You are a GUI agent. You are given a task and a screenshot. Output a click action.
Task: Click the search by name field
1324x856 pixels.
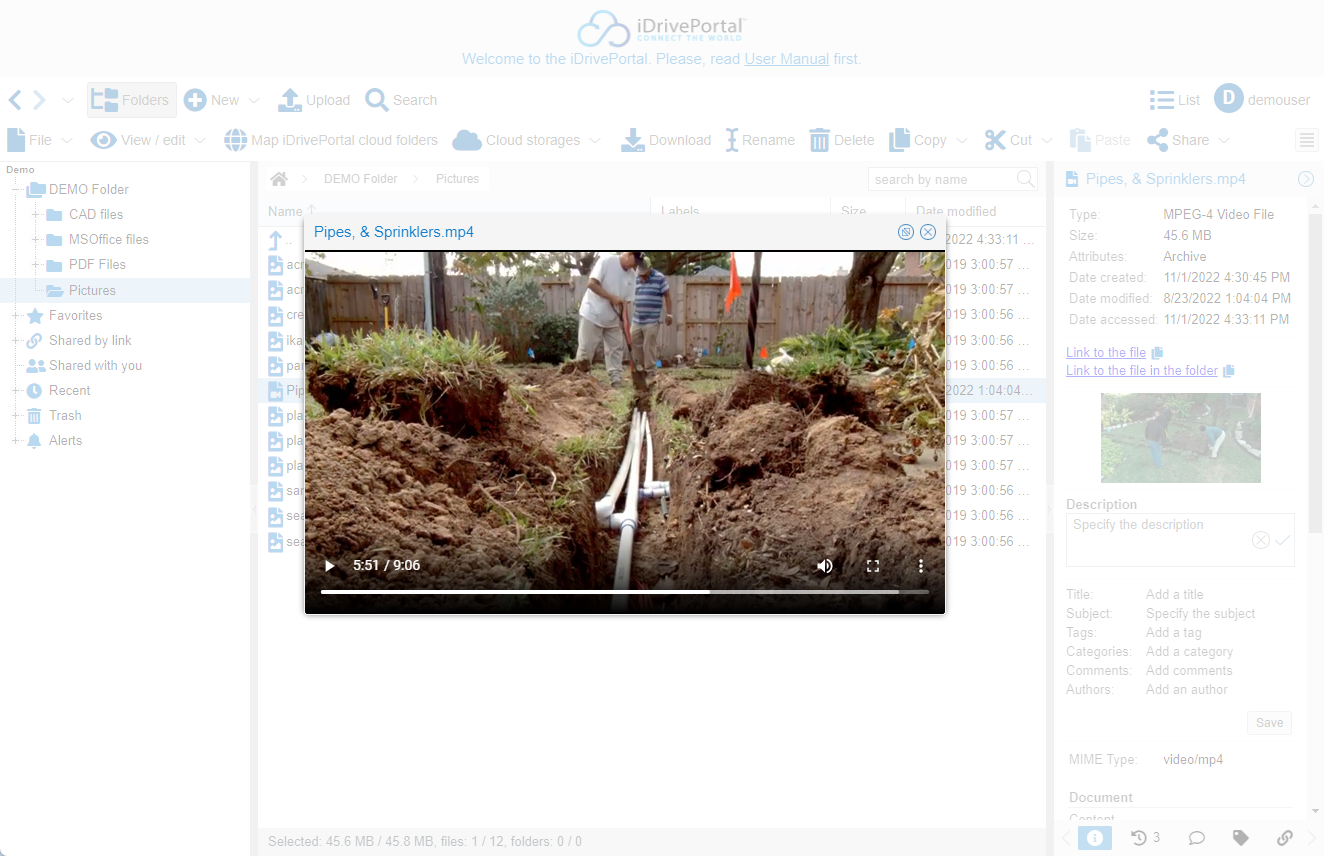pos(940,179)
